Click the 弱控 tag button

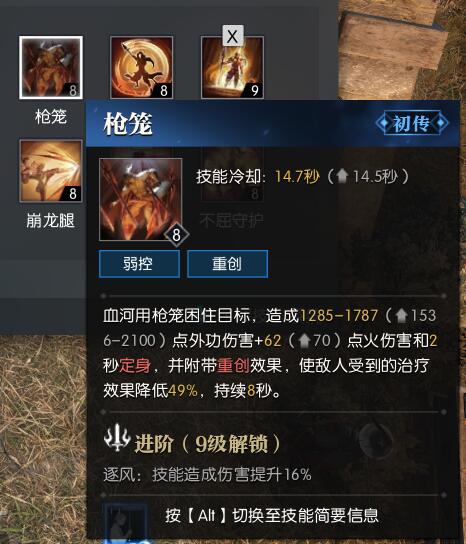139,264
